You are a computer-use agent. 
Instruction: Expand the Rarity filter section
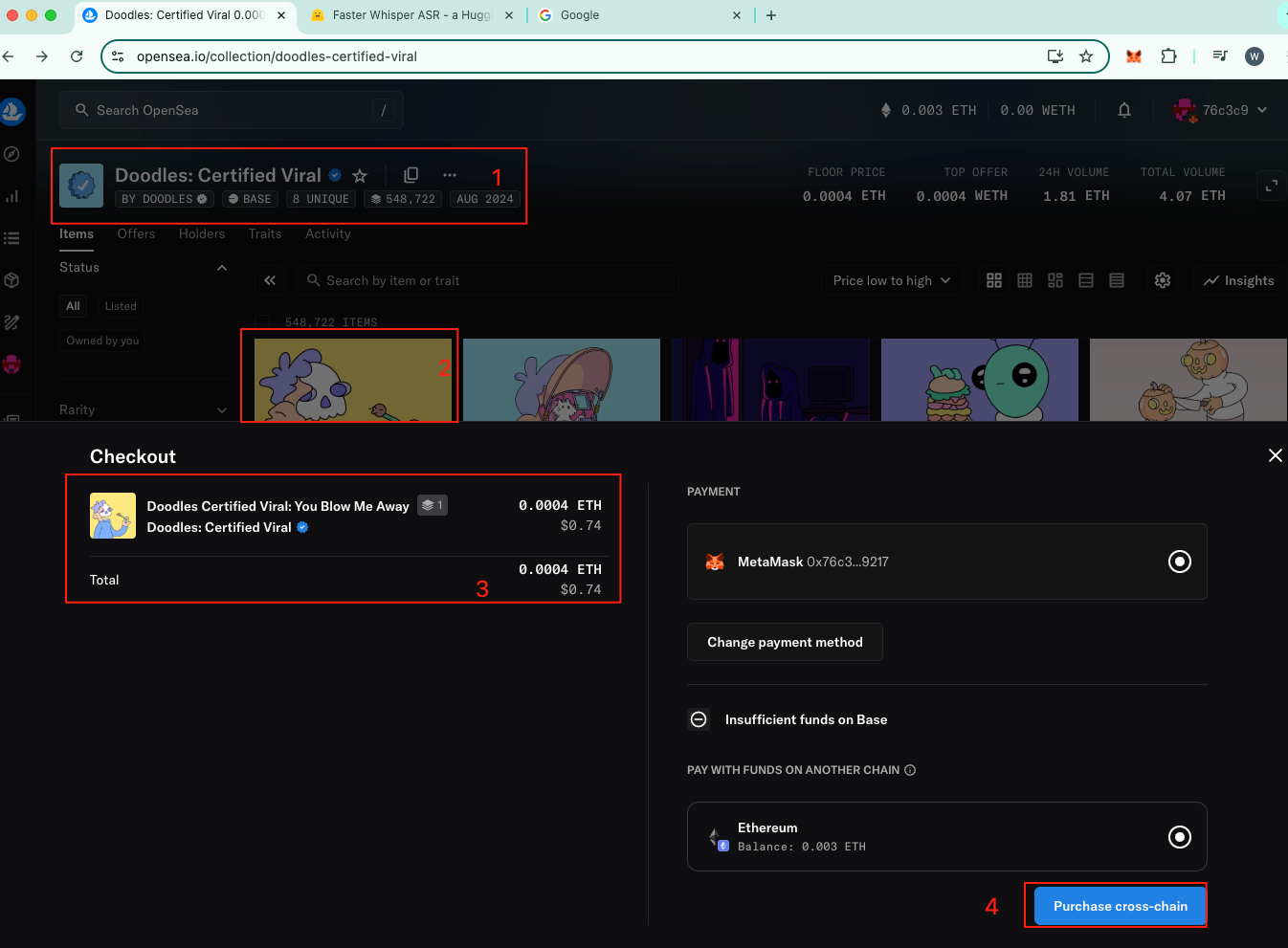pos(222,410)
